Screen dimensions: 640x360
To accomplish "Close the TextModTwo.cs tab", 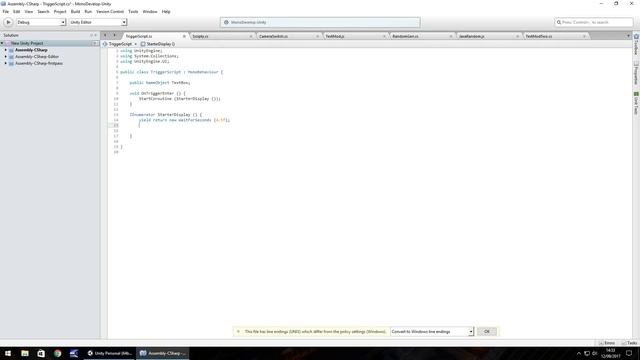I will click(584, 36).
